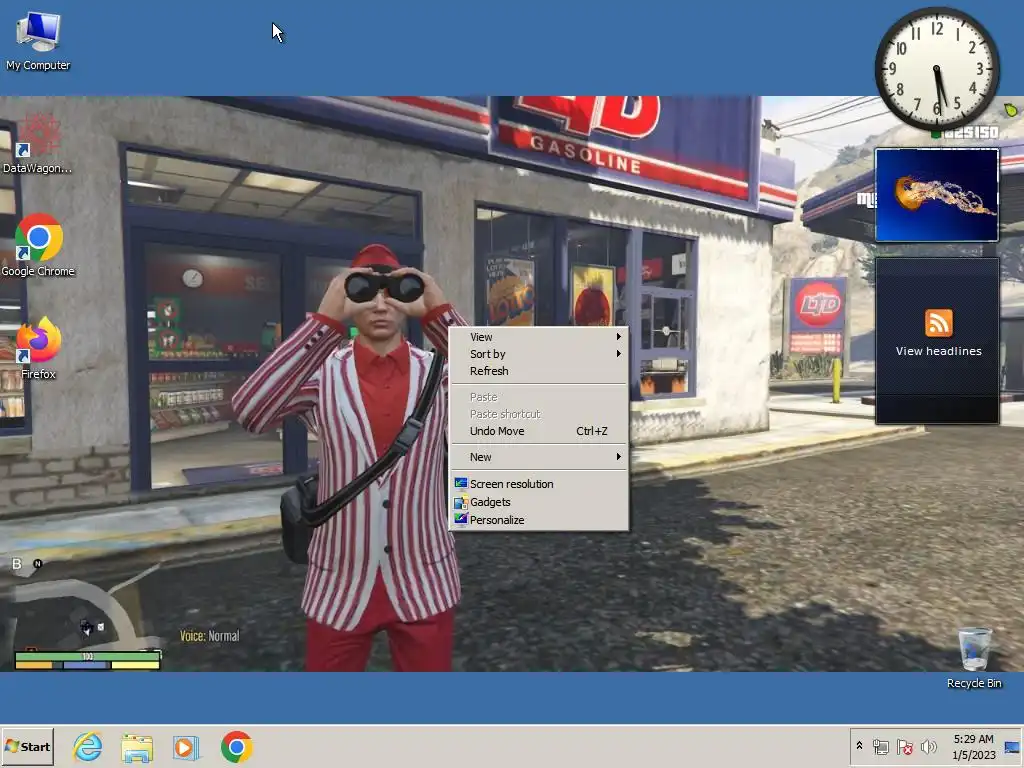Open the Action Center flag icon
Viewport: 1024px width, 768px height.
(904, 746)
